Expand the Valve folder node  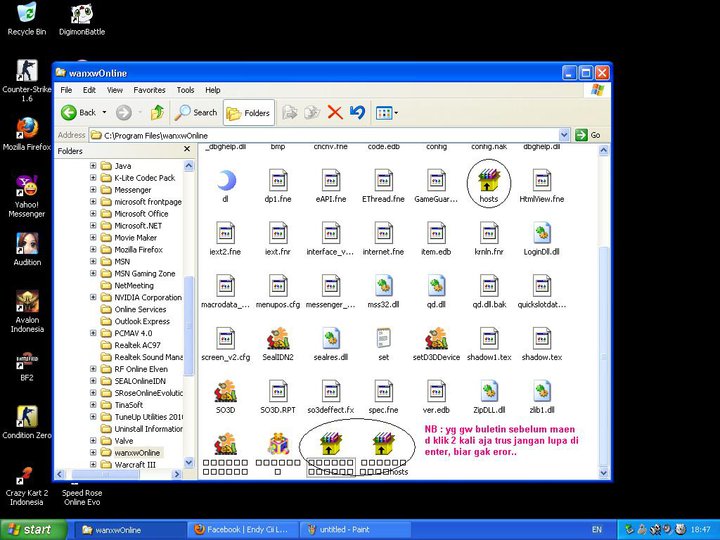coord(93,440)
